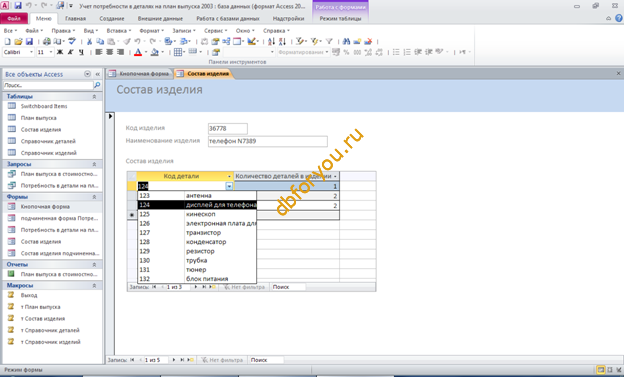Viewport: 624px width, 377px height.
Task: Collapse the navigation pane with the double chevron
Action: [x=98, y=74]
